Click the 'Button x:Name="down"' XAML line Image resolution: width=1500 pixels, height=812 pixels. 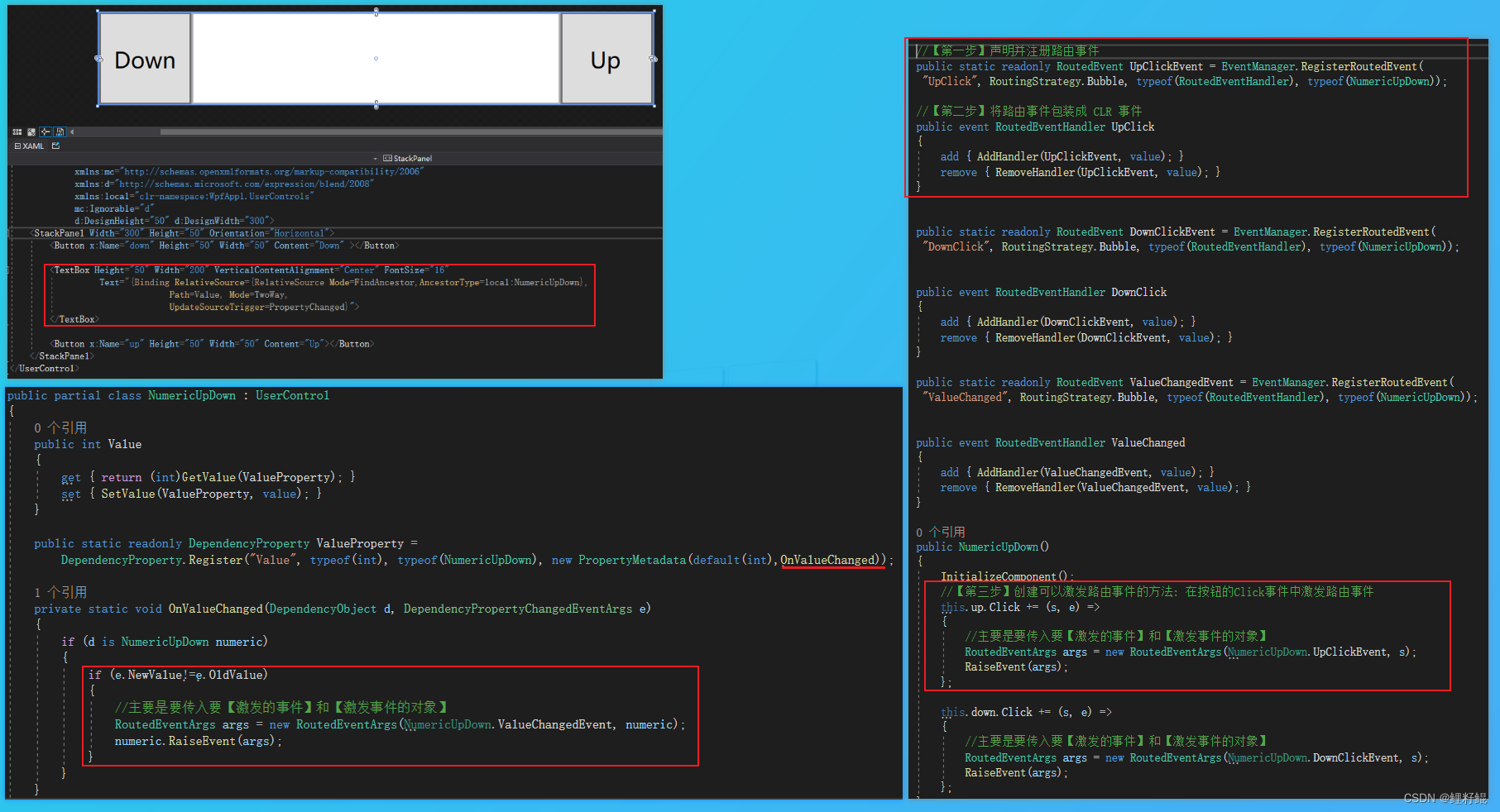(x=224, y=246)
